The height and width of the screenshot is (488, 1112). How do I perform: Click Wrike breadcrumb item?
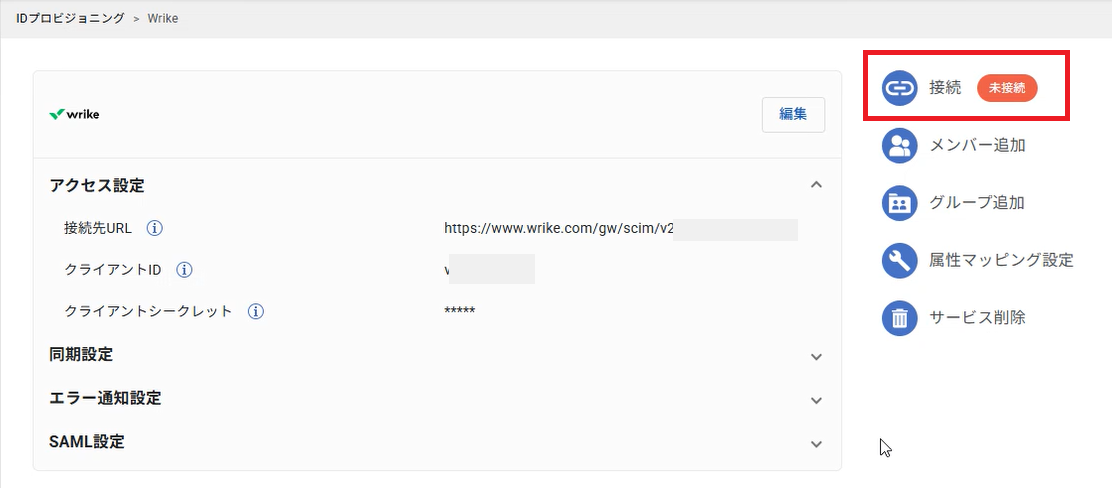[162, 18]
